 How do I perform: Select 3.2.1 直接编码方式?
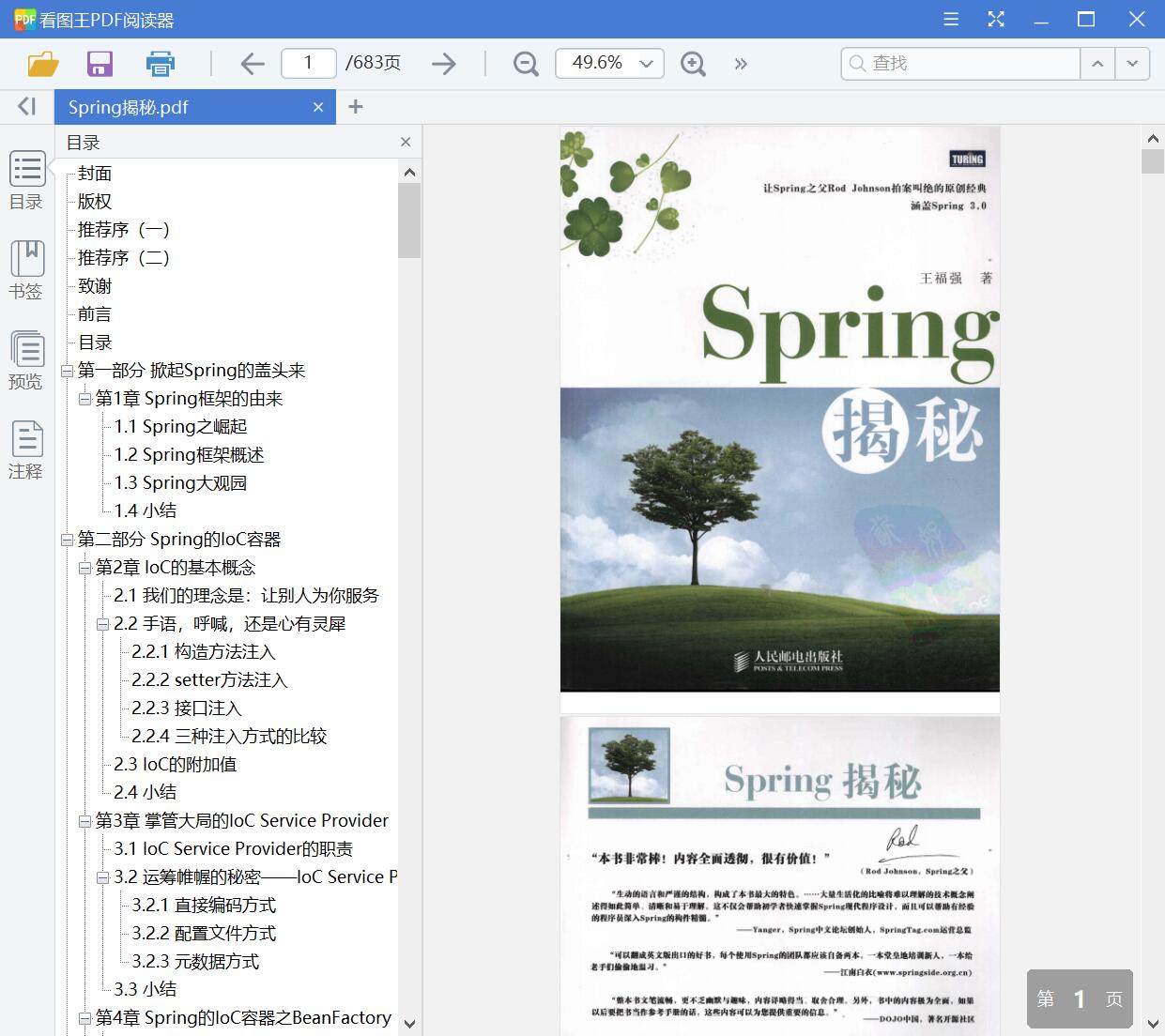click(204, 906)
